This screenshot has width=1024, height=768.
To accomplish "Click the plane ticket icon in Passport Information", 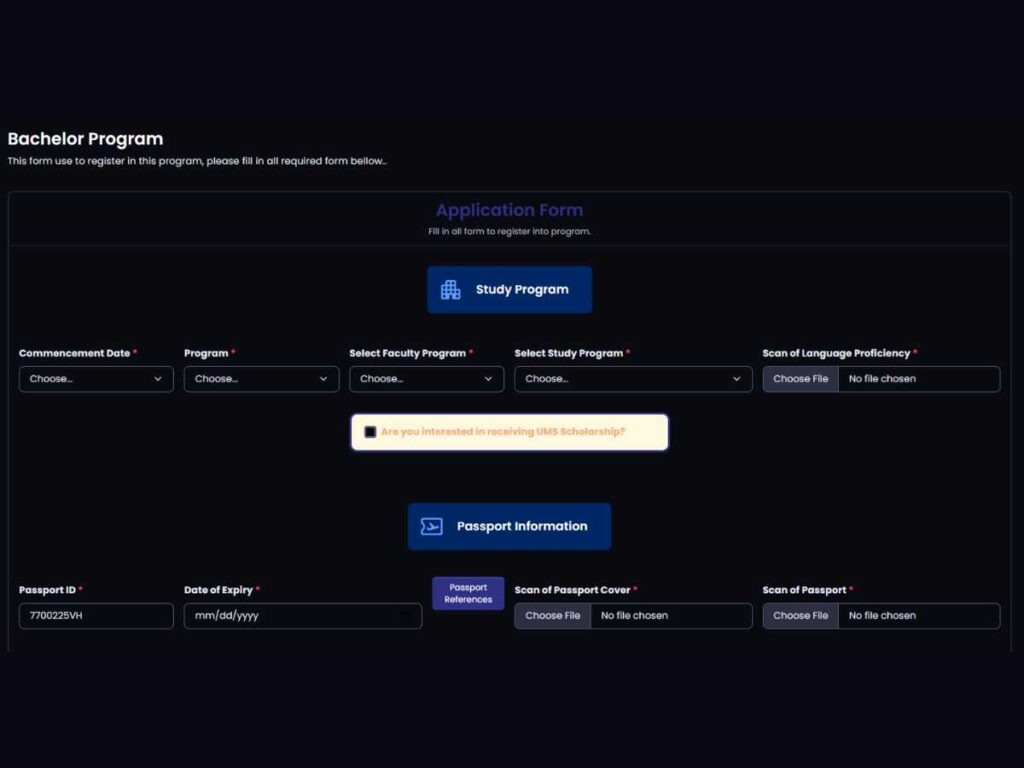I will (x=431, y=527).
